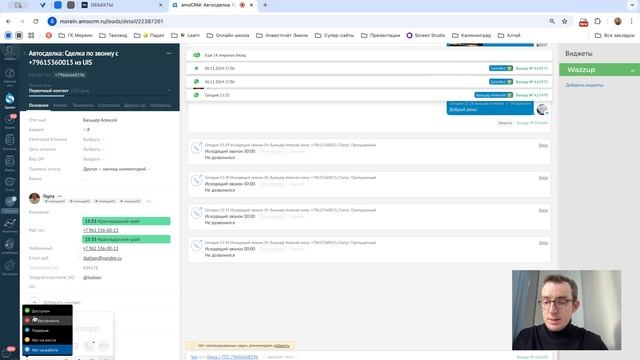
Task: Click Закрыть under the chat message
Action: [x=505, y=123]
